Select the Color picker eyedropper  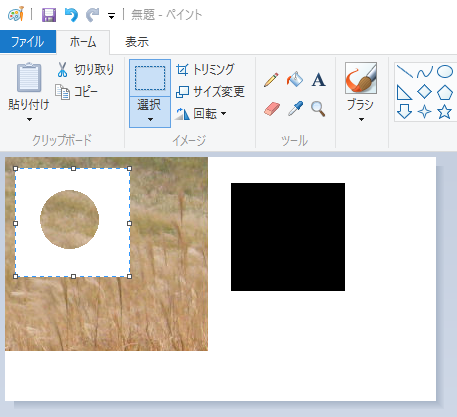[295, 109]
